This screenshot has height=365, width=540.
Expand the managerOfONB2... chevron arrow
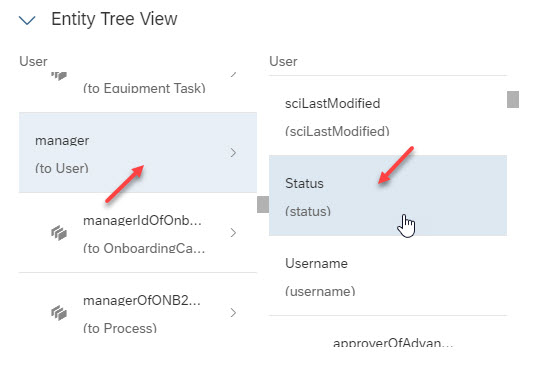click(233, 313)
